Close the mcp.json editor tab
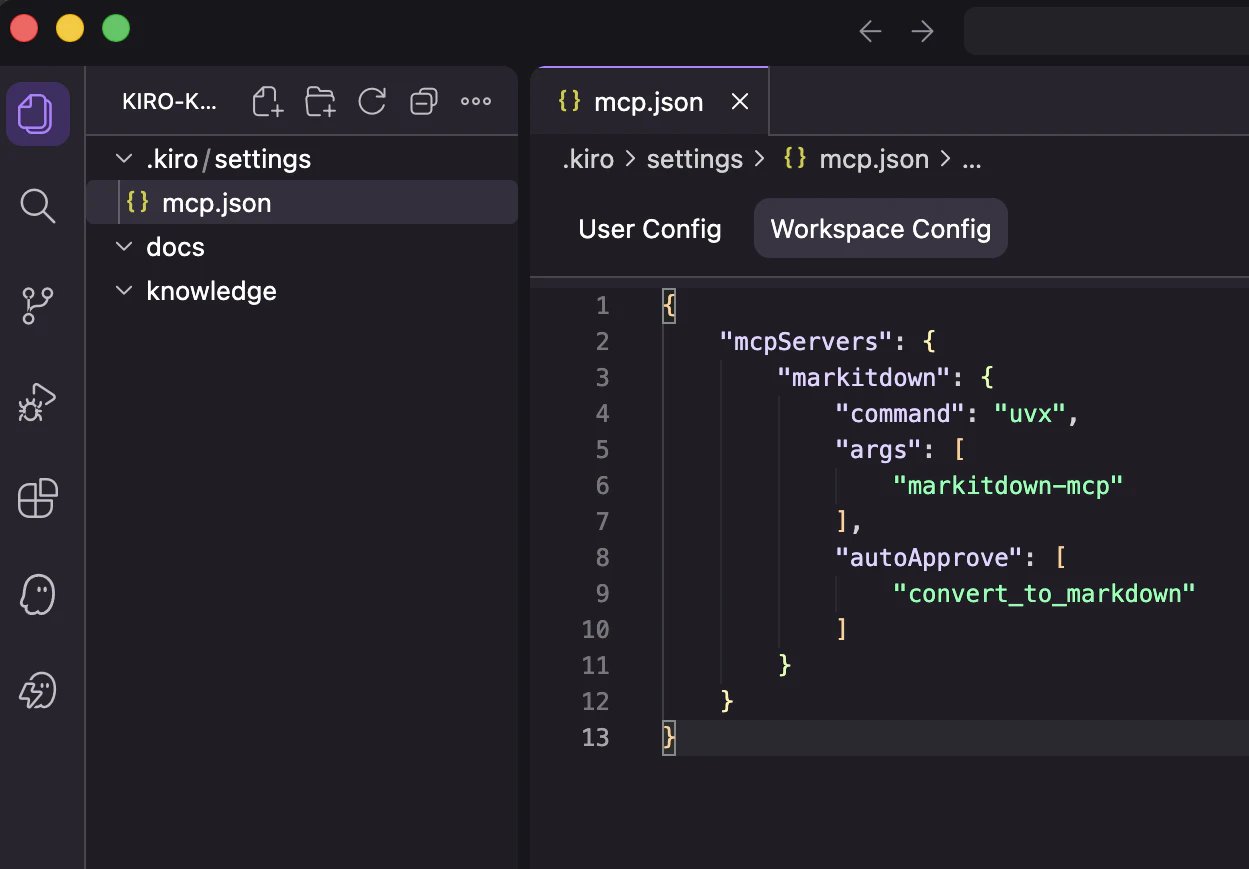Image resolution: width=1249 pixels, height=869 pixels. (x=740, y=101)
